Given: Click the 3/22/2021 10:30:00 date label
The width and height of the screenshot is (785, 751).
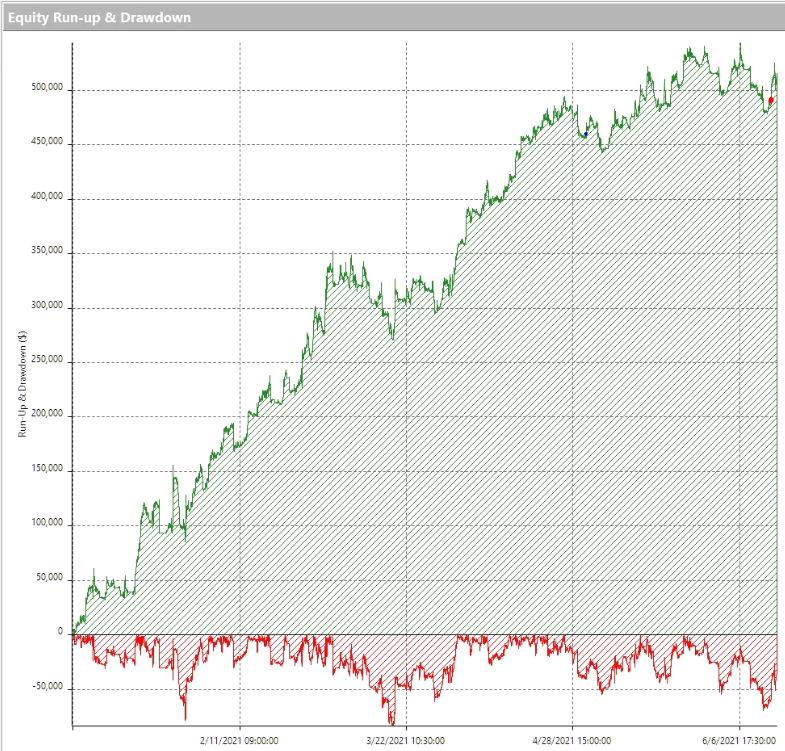Looking at the screenshot, I should (x=406, y=740).
